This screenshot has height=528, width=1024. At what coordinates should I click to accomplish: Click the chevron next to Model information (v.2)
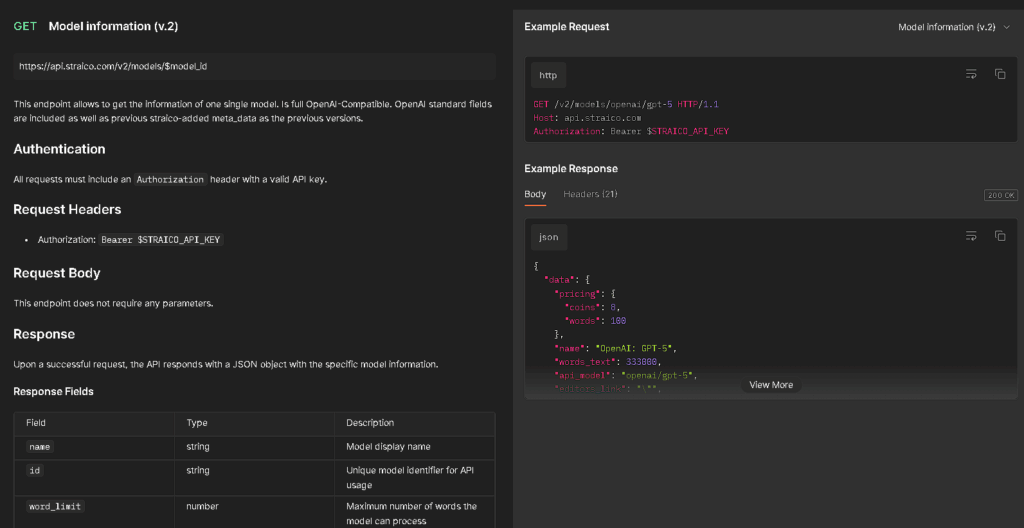pyautogui.click(x=1006, y=27)
